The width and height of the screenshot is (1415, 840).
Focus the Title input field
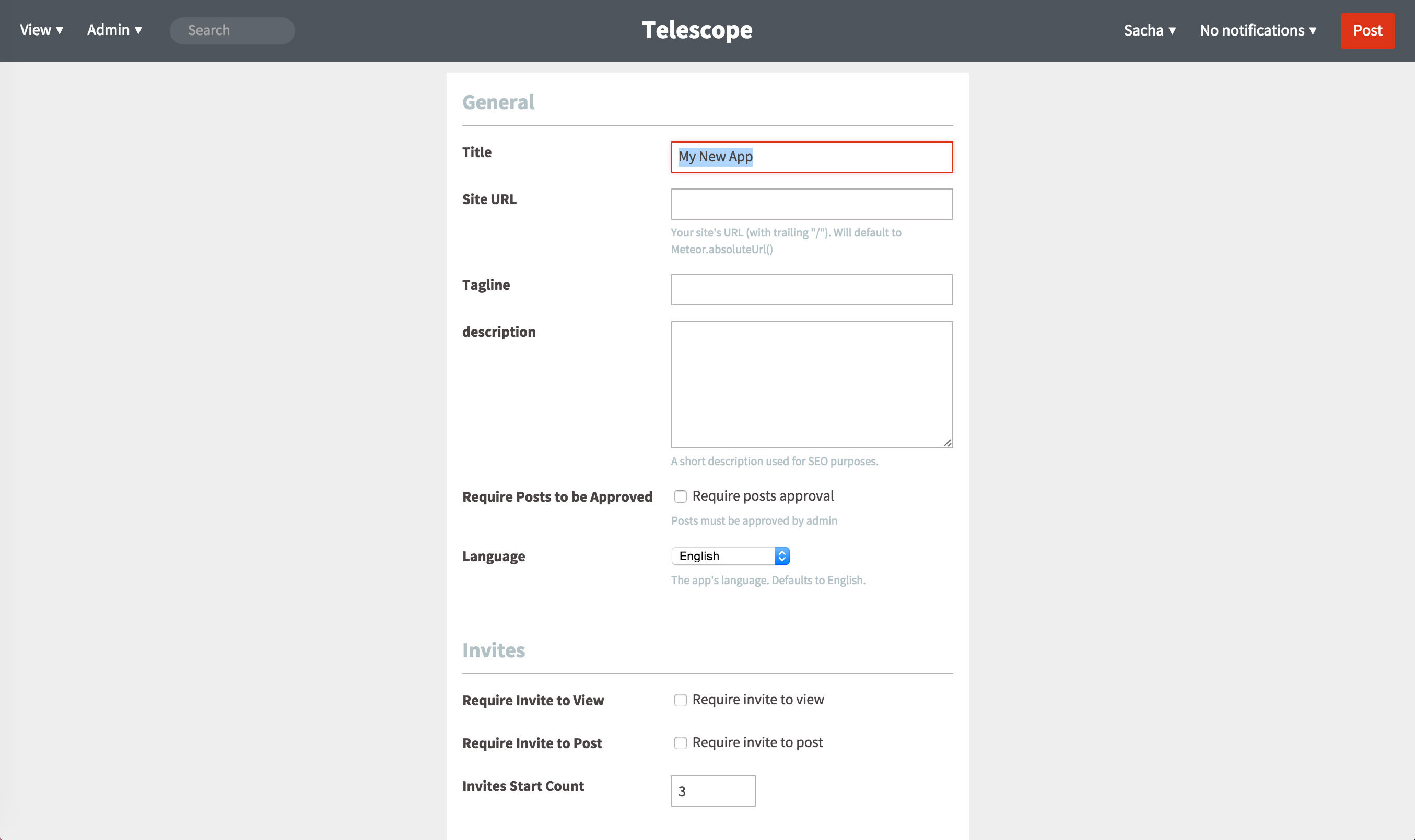(x=811, y=157)
